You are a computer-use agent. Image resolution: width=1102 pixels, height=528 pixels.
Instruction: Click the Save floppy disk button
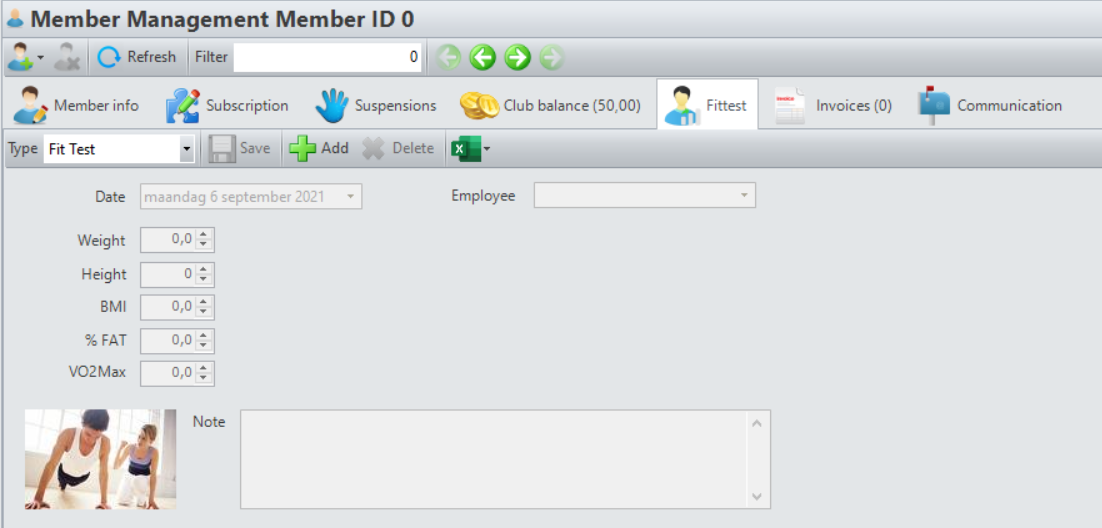click(240, 148)
